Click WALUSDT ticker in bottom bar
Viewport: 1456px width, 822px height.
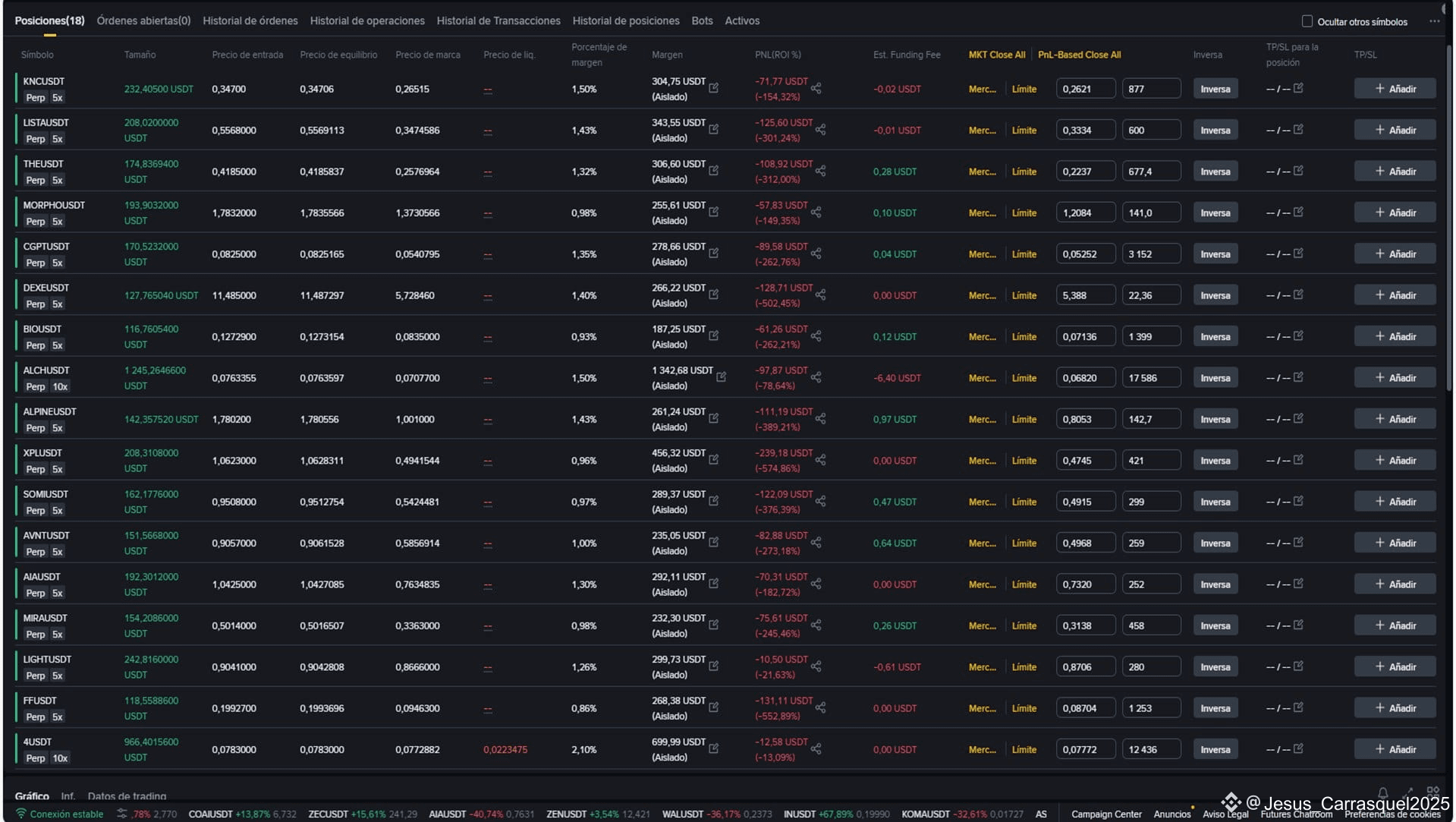717,814
